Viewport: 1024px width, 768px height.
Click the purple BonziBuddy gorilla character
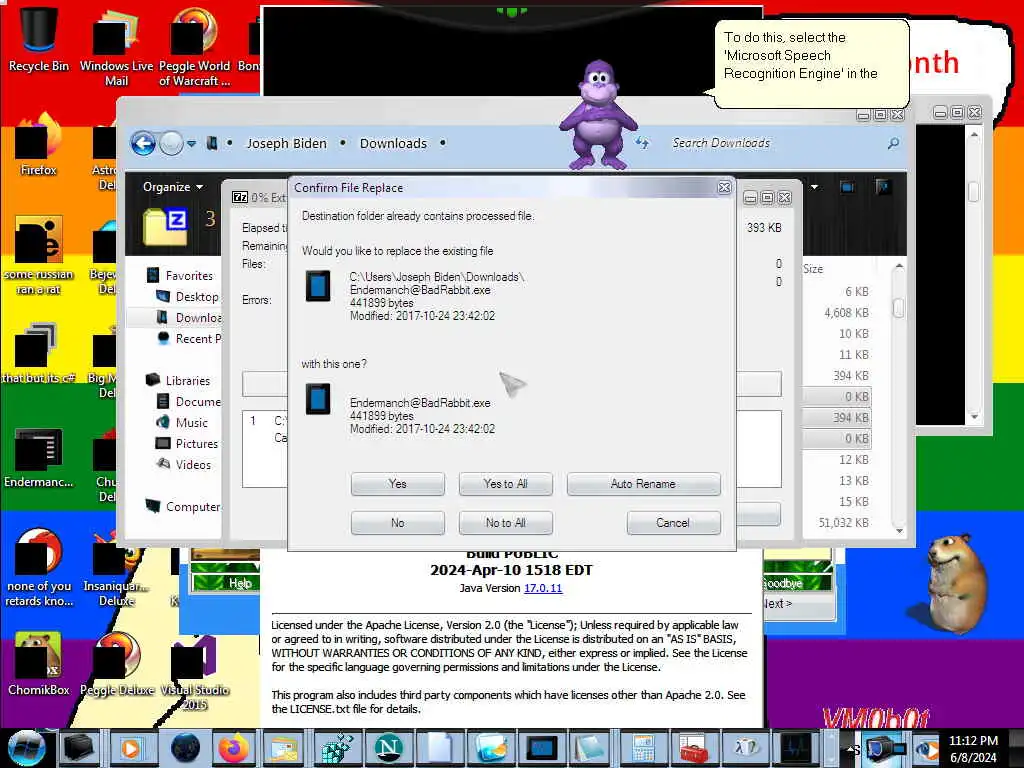point(598,114)
